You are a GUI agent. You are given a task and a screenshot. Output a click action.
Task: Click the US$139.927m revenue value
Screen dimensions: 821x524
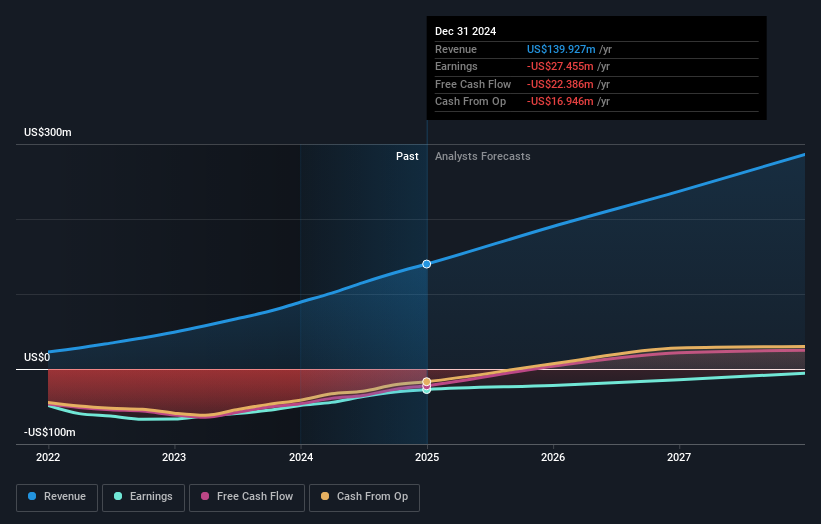tap(561, 49)
